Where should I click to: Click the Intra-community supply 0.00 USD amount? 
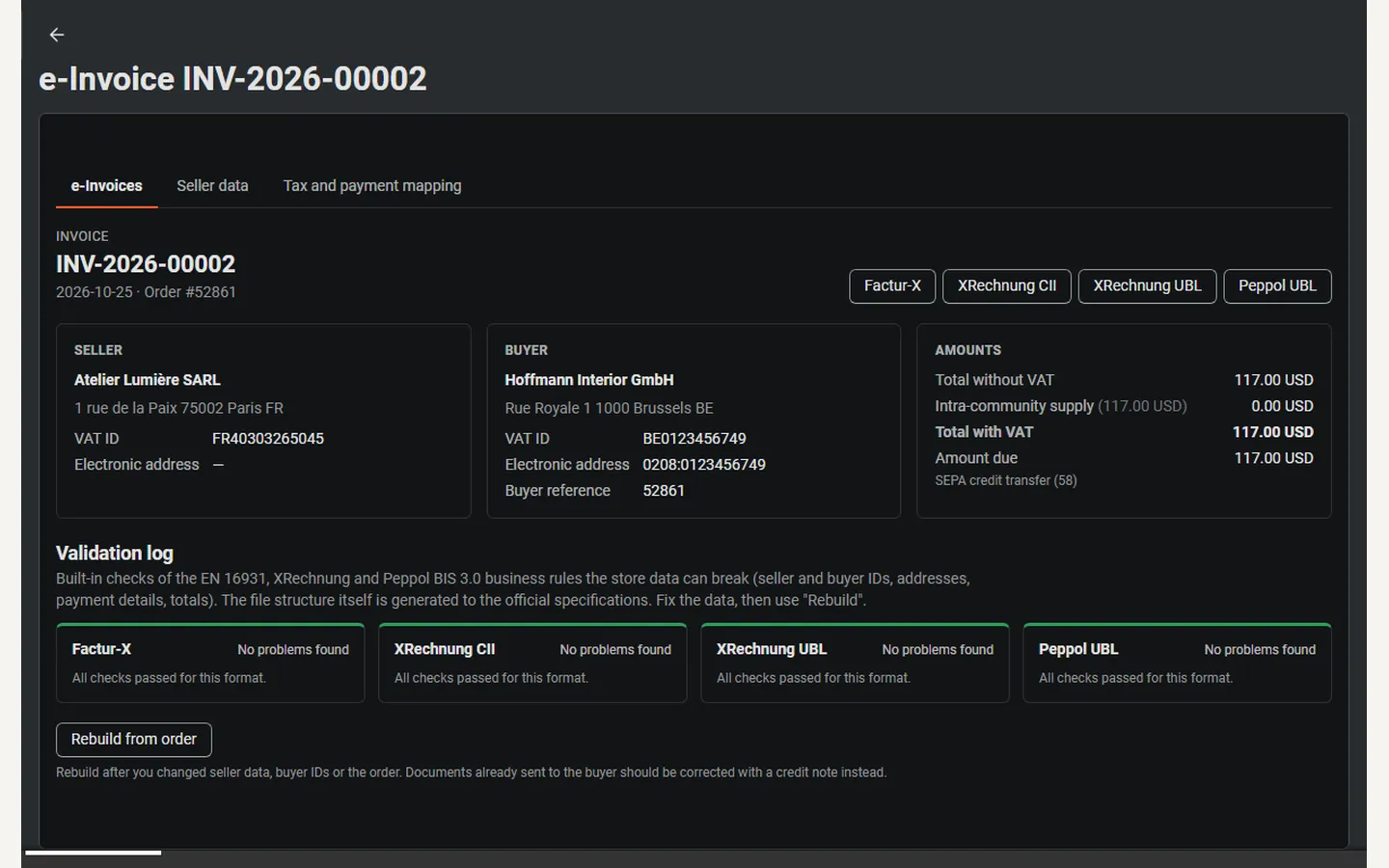(x=1282, y=406)
